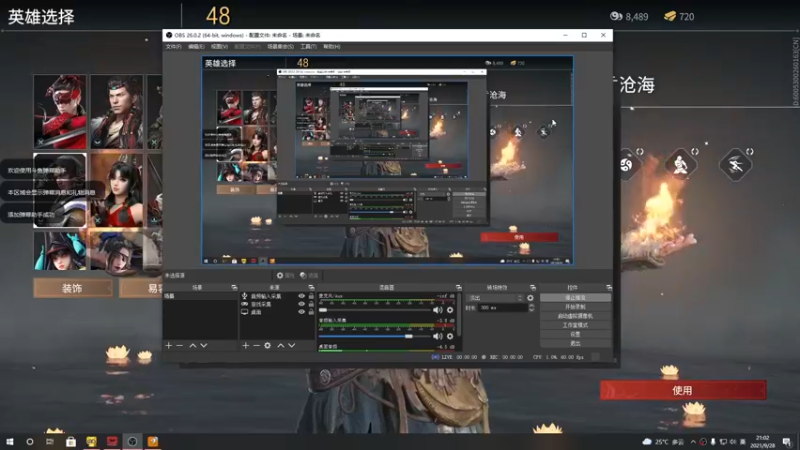The height and width of the screenshot is (450, 800).
Task: Click 工作室模式 studio mode button
Action: coord(575,325)
